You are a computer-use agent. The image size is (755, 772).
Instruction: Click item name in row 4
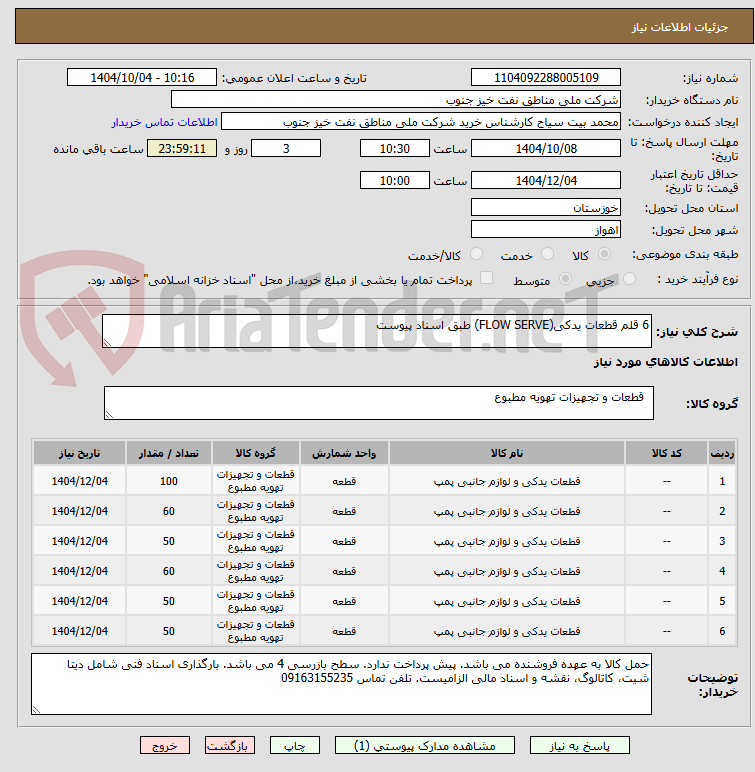click(507, 571)
